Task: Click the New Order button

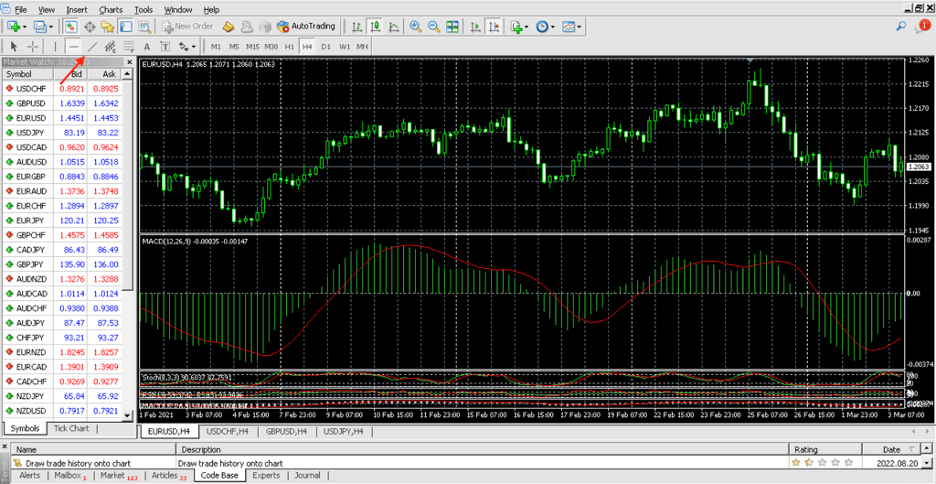Action: tap(188, 26)
